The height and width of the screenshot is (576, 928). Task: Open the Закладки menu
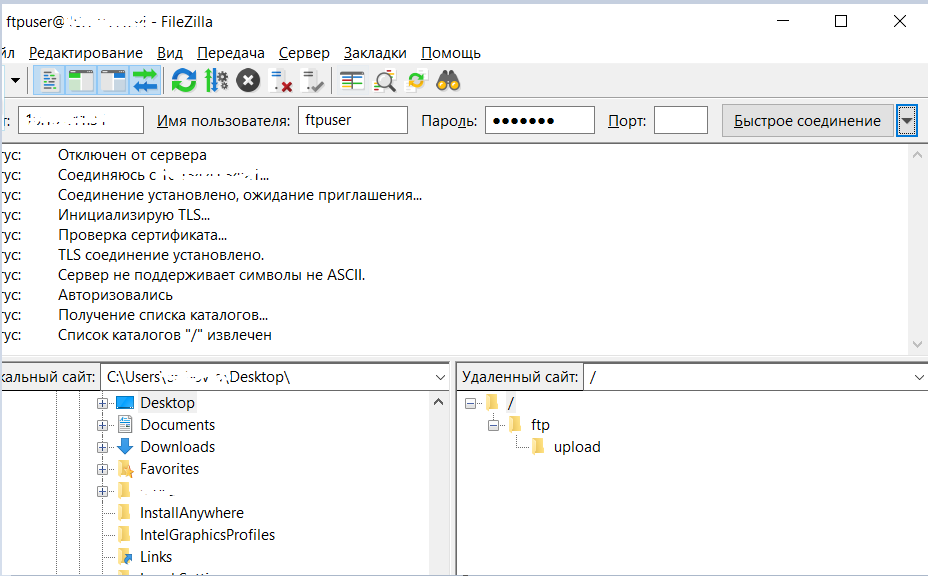[375, 53]
